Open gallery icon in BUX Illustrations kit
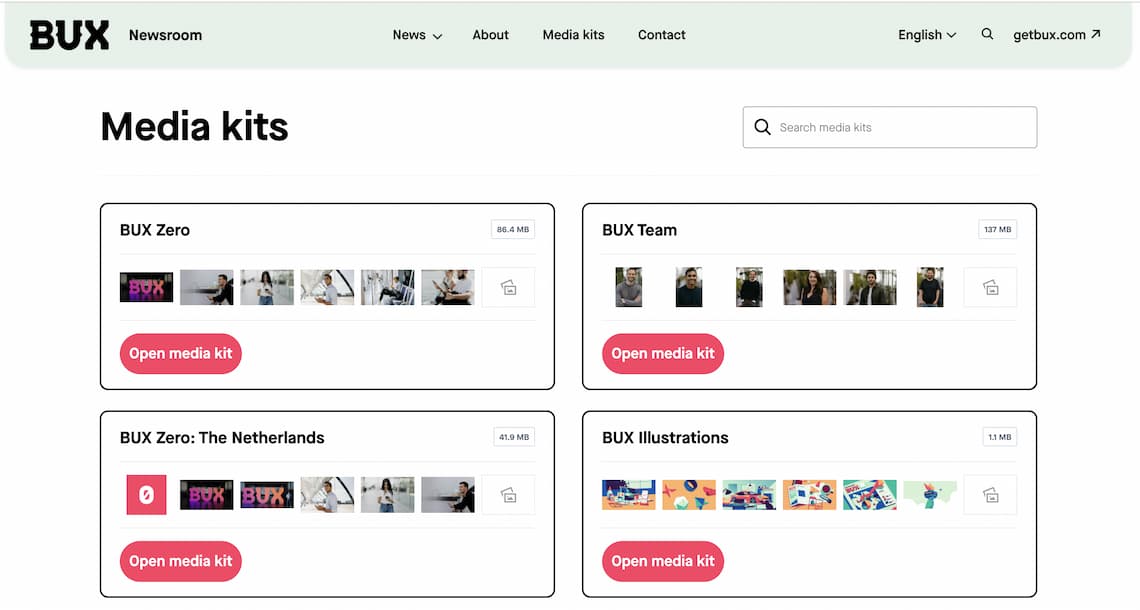1140x610 pixels. (990, 495)
